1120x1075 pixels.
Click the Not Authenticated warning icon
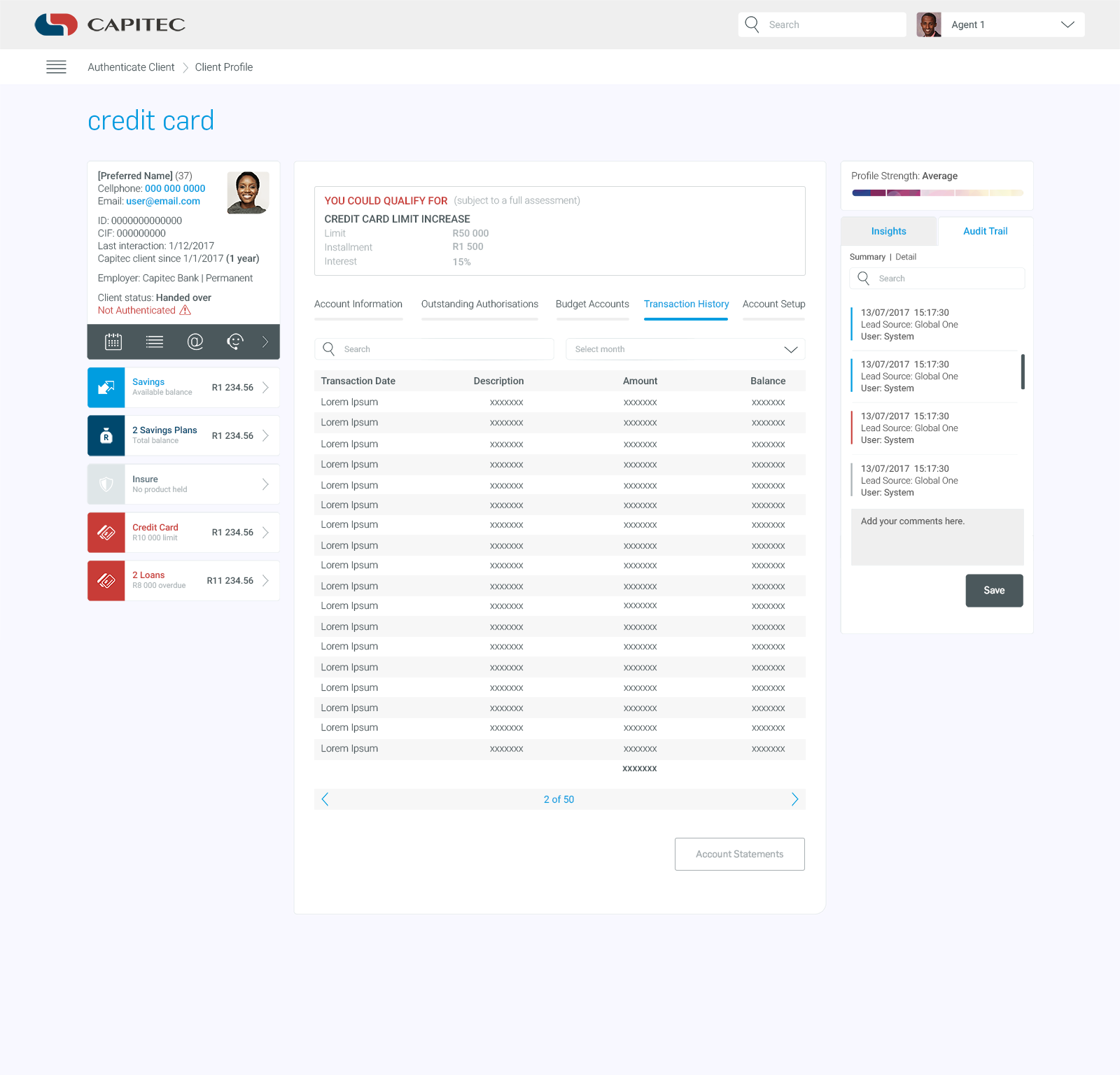pos(185,310)
